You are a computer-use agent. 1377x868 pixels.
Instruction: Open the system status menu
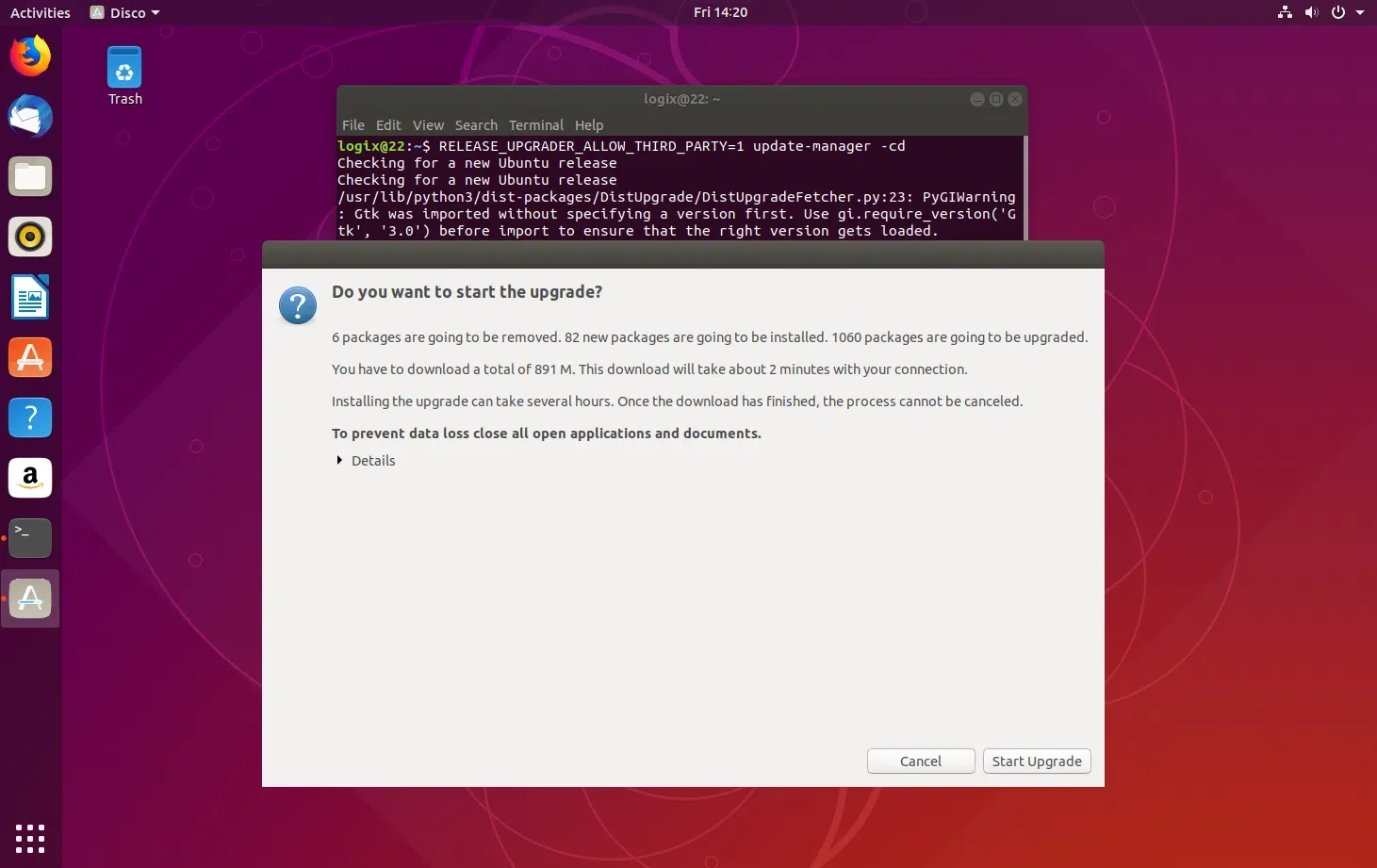click(x=1338, y=12)
